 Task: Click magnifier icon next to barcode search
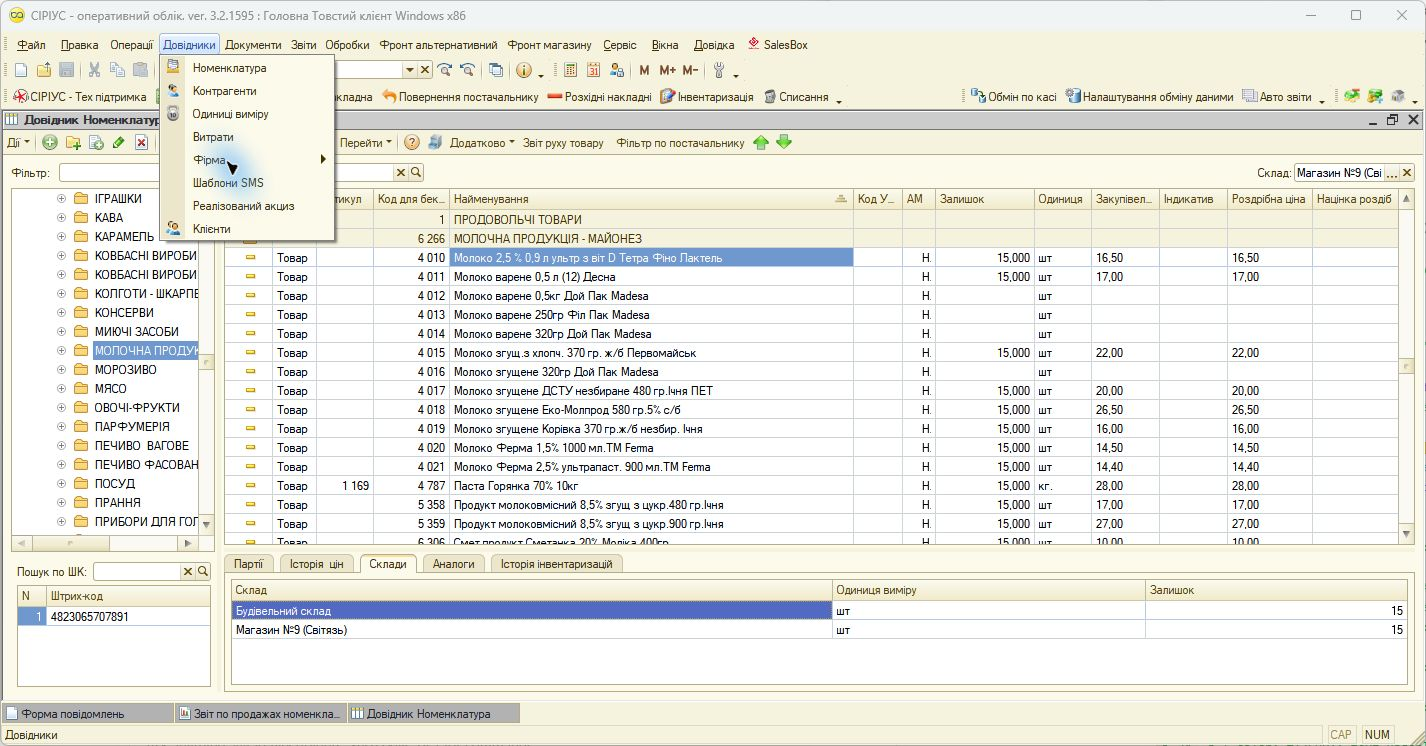coord(203,571)
